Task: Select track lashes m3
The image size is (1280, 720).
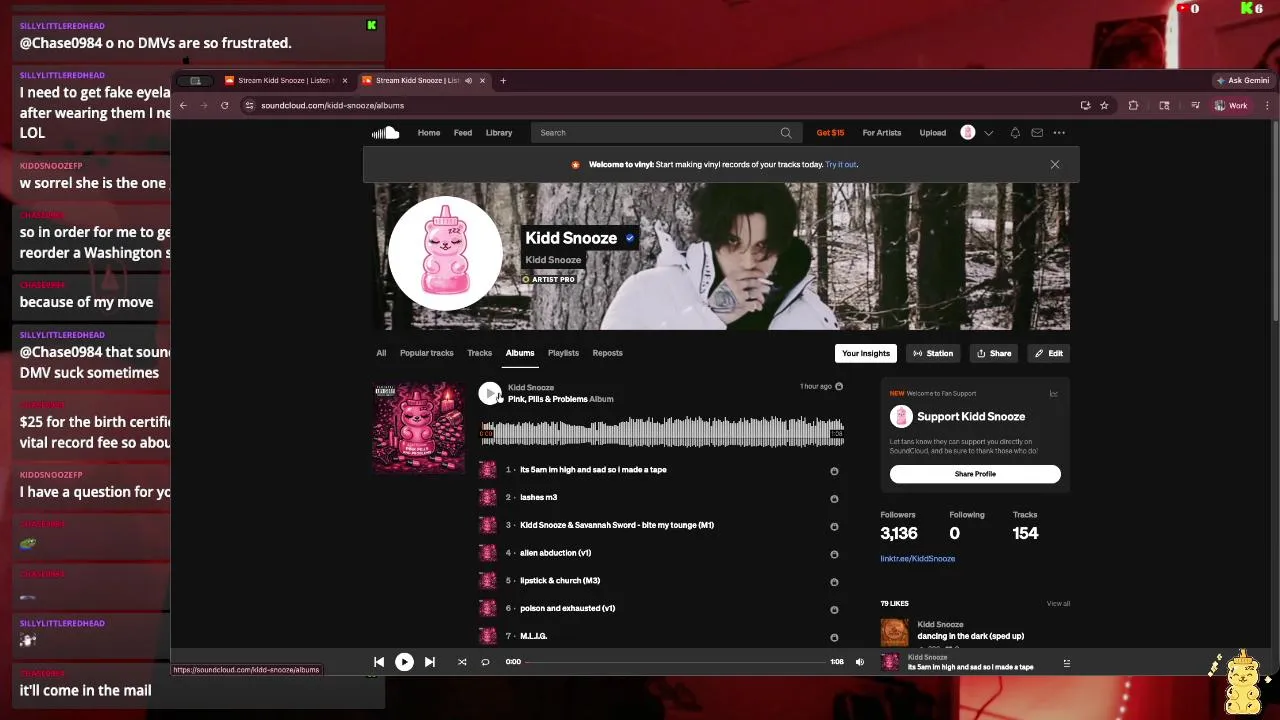Action: point(539,497)
